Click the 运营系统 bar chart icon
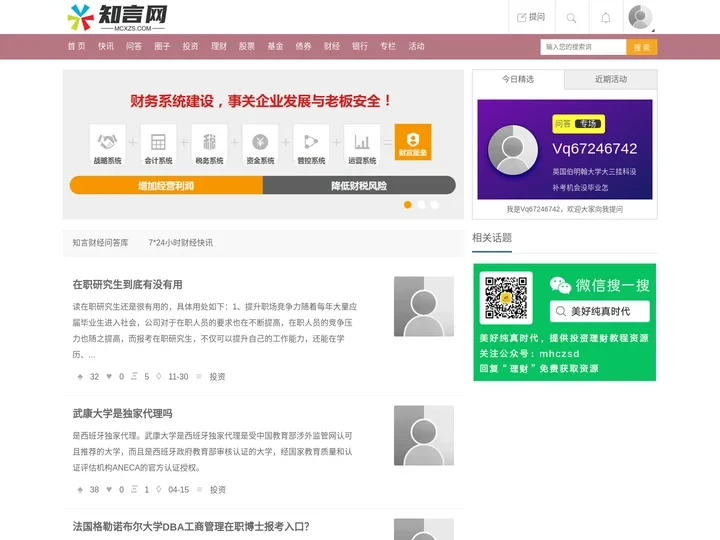This screenshot has height=540, width=720. coord(362,141)
